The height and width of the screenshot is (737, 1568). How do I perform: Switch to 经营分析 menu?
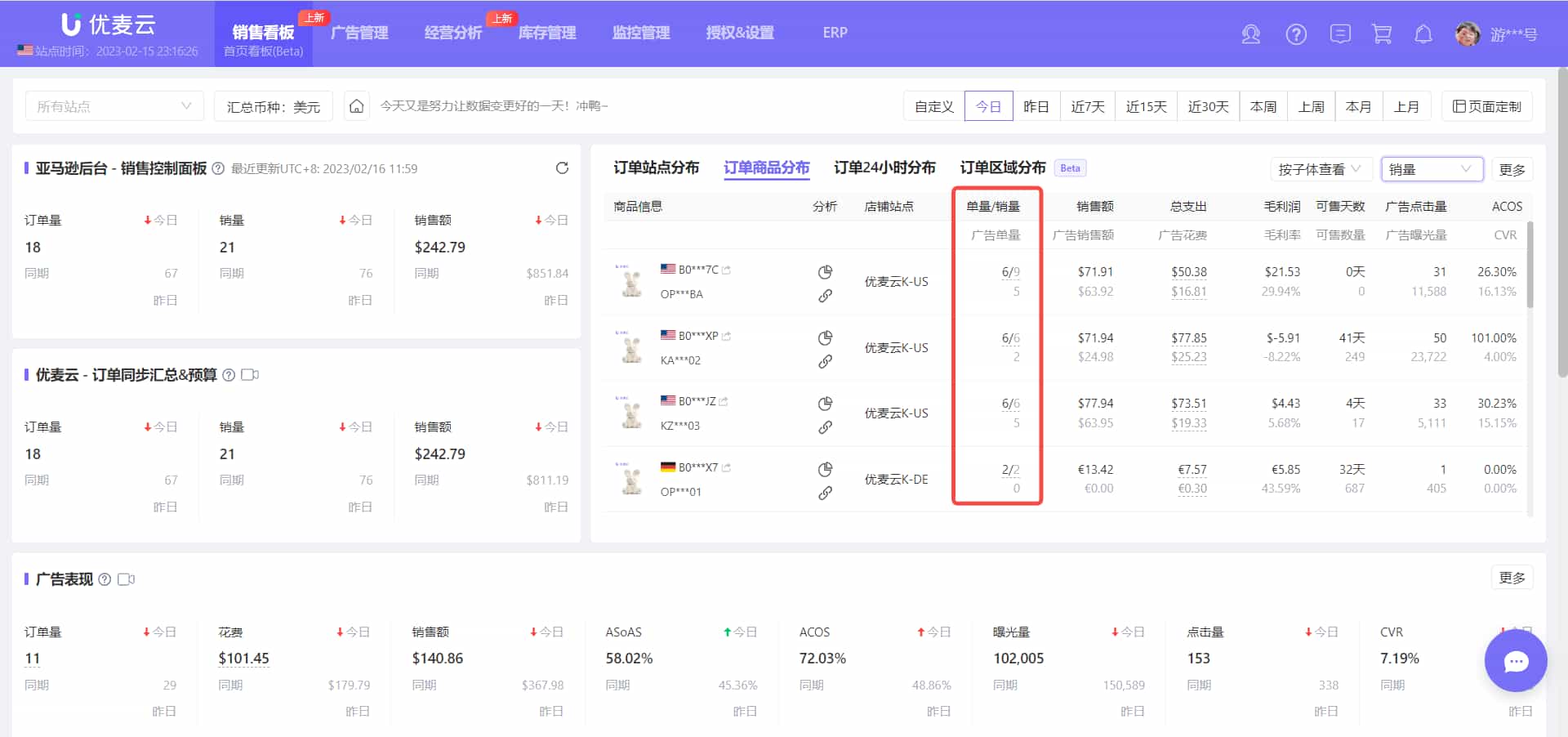[453, 33]
